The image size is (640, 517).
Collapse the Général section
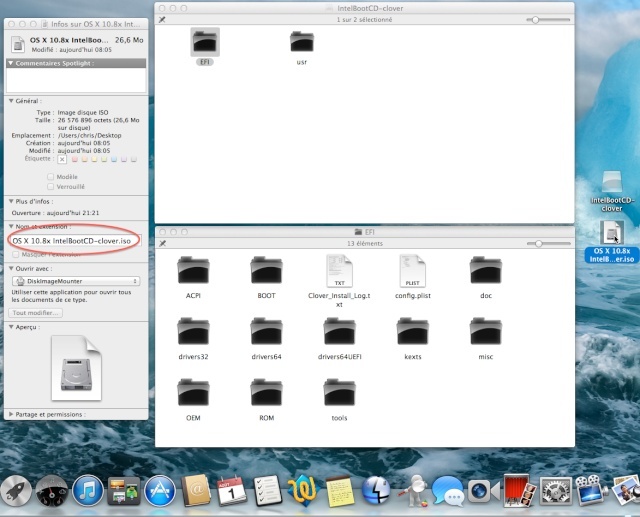tap(11, 101)
